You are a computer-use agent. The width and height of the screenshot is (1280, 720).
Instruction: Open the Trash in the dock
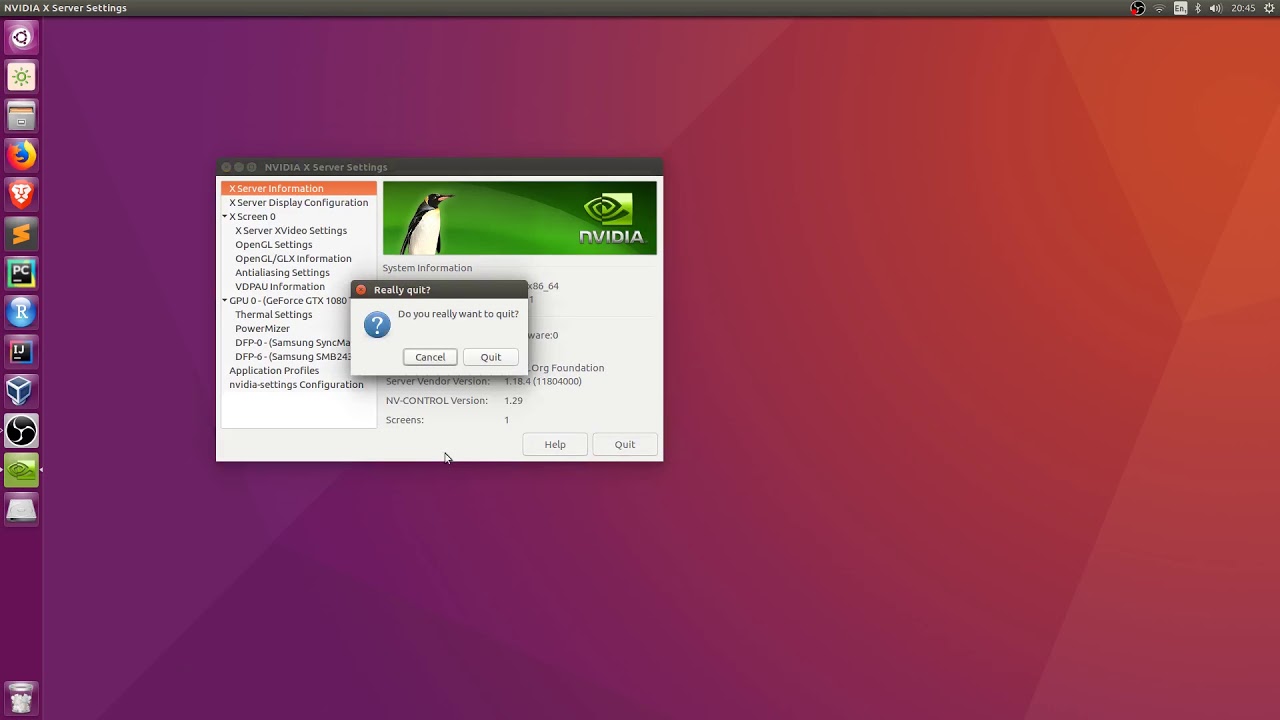[x=21, y=697]
